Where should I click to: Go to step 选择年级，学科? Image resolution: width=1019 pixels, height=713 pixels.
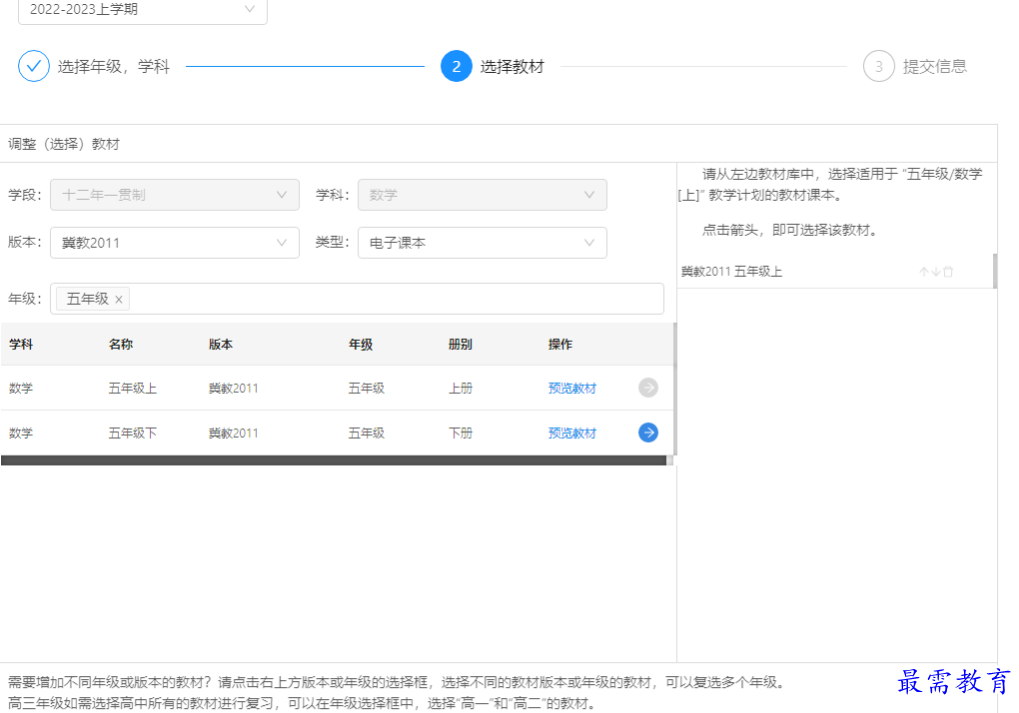pos(113,66)
